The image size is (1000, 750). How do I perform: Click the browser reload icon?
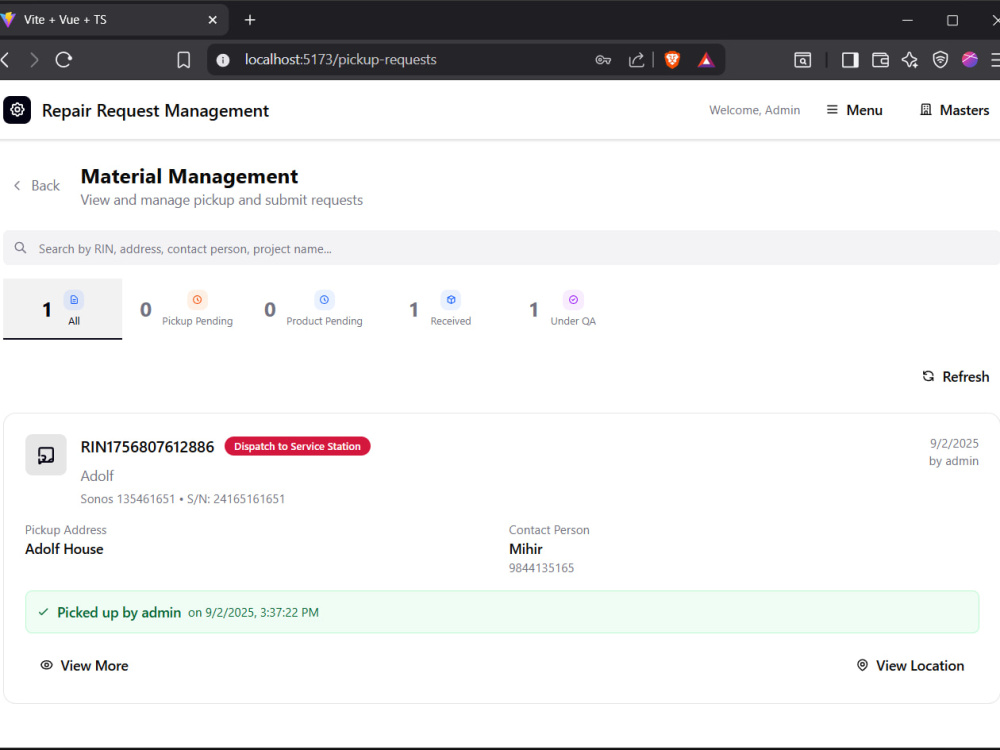click(64, 60)
